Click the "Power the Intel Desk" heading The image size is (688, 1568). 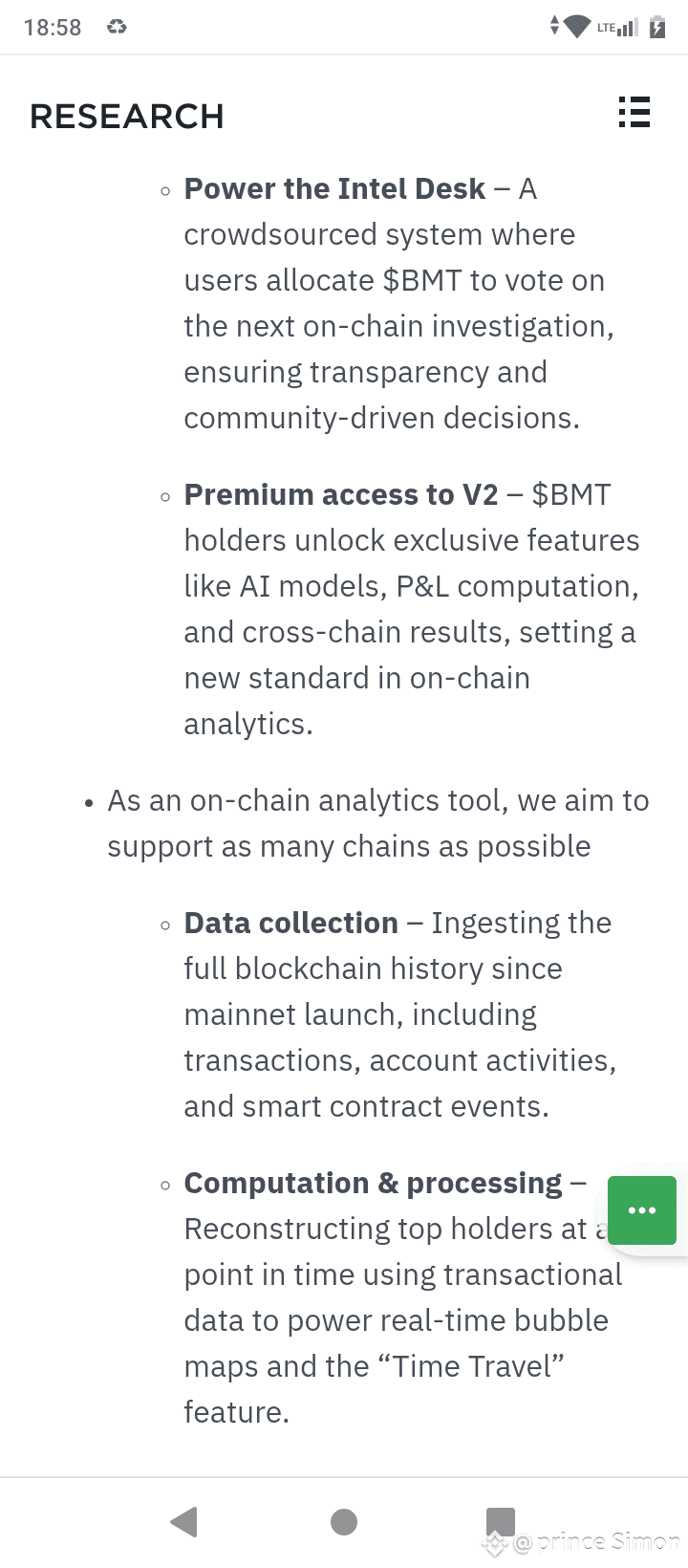[334, 189]
